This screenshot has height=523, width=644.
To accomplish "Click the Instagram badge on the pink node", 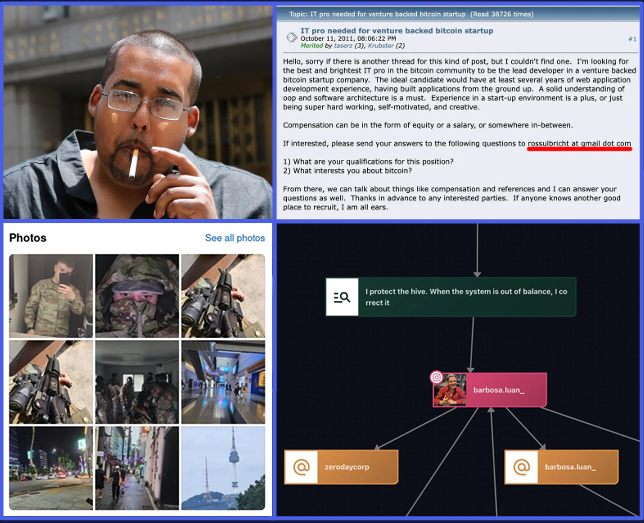I will tap(436, 377).
